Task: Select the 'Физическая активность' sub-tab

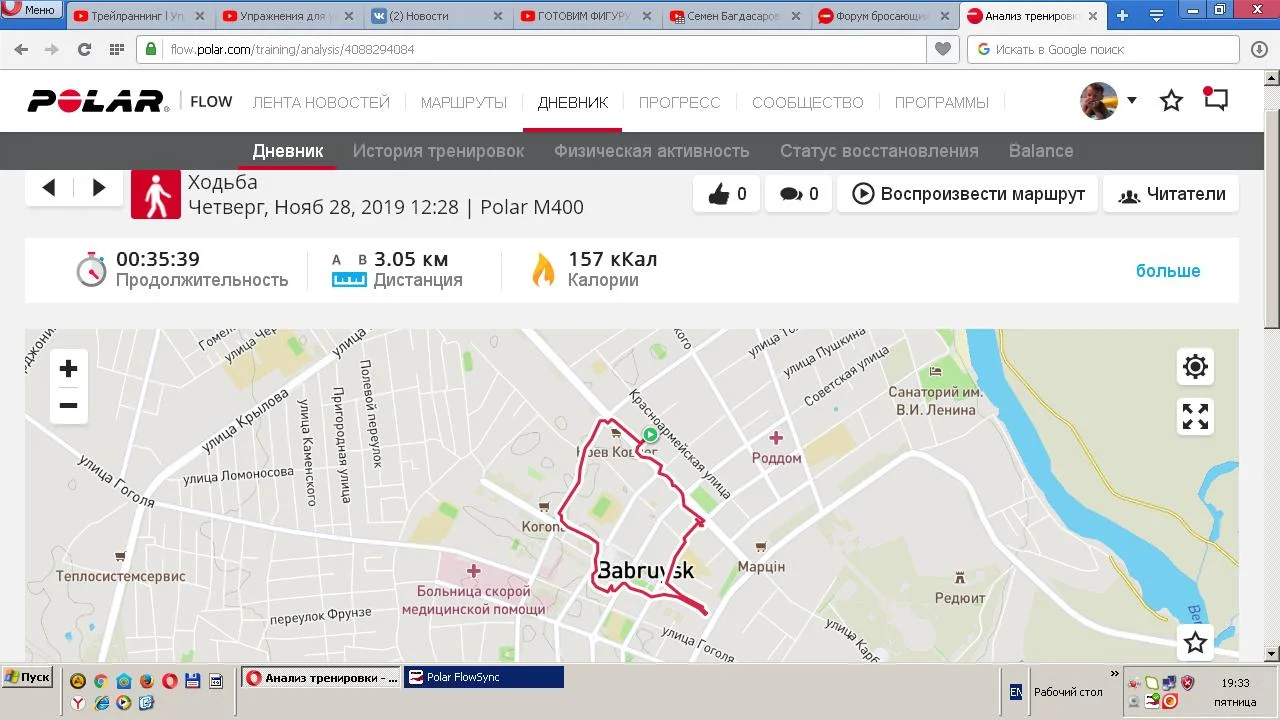Action: pos(652,151)
